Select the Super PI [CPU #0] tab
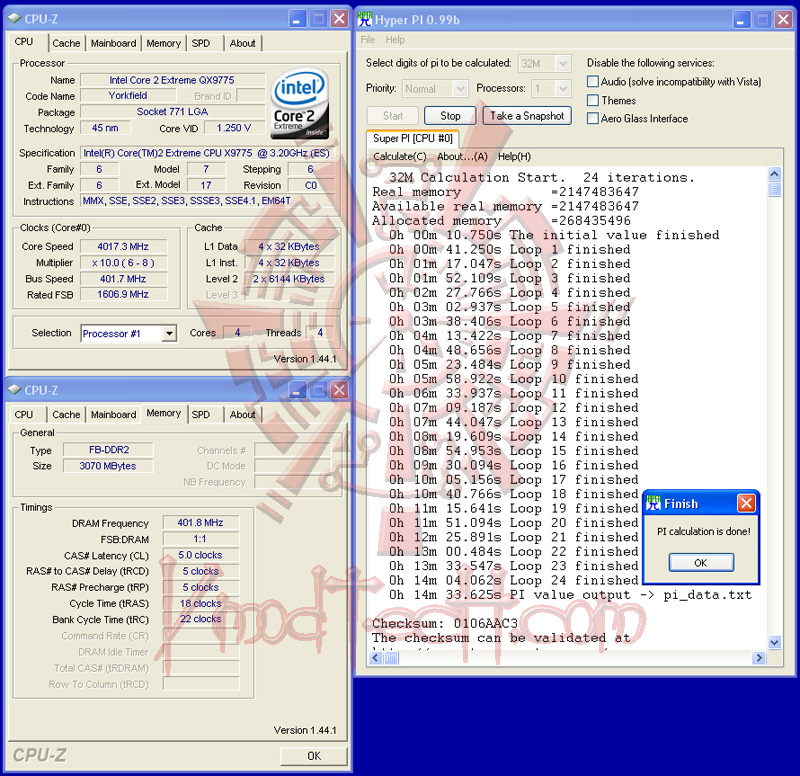The image size is (800, 776). pyautogui.click(x=412, y=138)
